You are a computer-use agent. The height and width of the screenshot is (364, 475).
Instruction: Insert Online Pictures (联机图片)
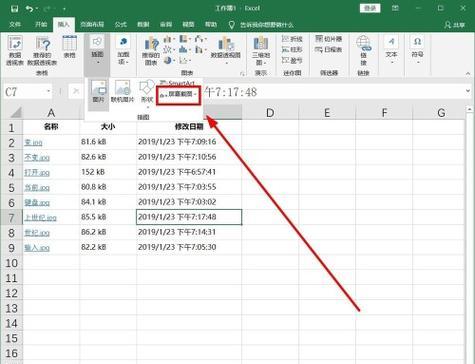tap(122, 92)
